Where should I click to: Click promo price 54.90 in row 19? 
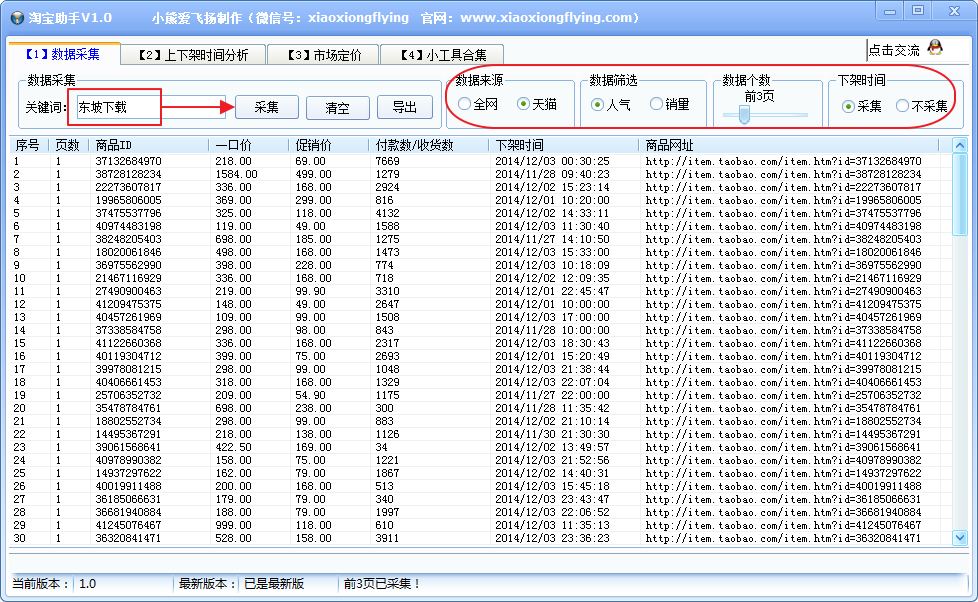coord(311,396)
